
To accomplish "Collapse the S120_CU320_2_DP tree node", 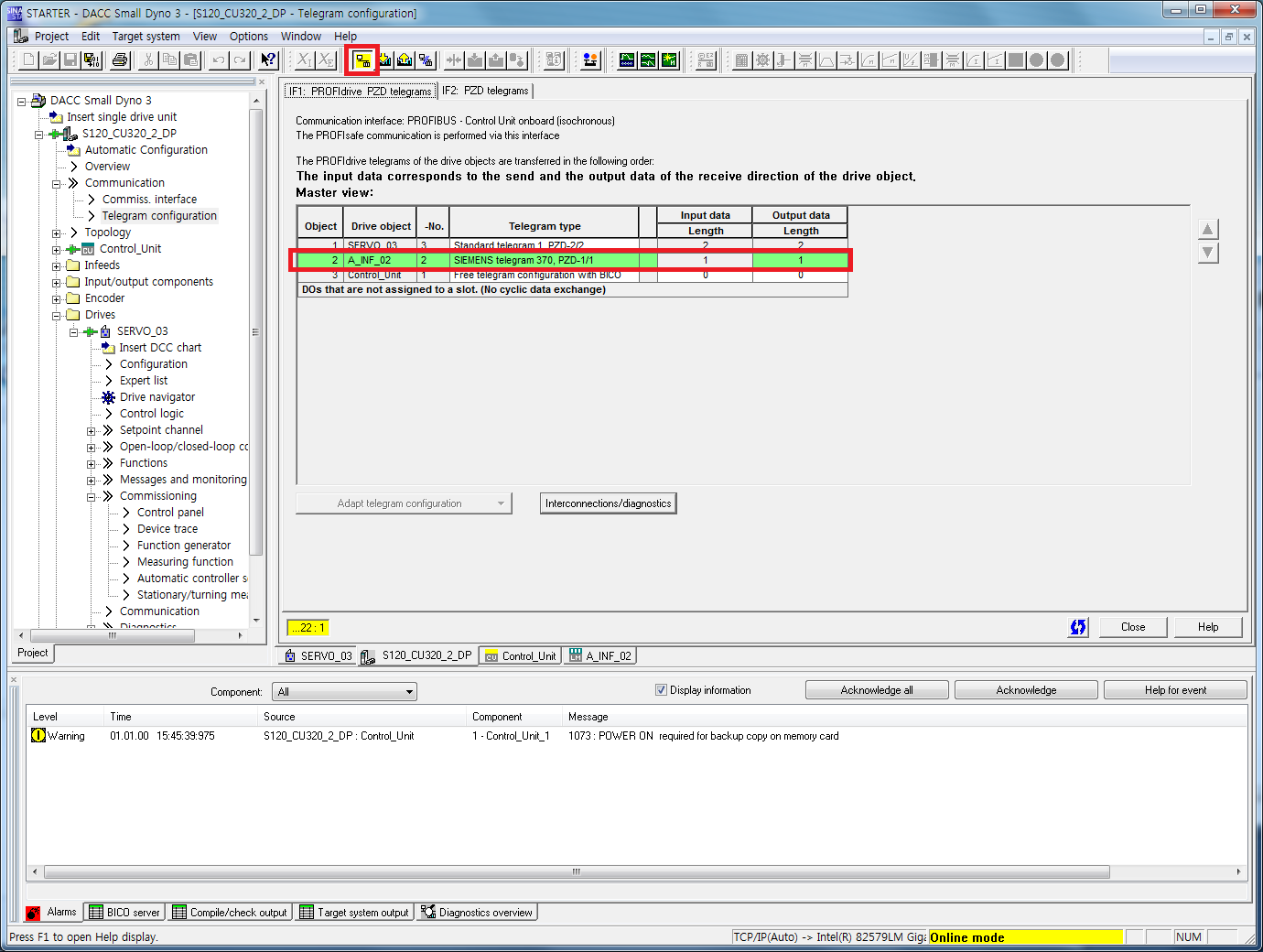I will 38,135.
